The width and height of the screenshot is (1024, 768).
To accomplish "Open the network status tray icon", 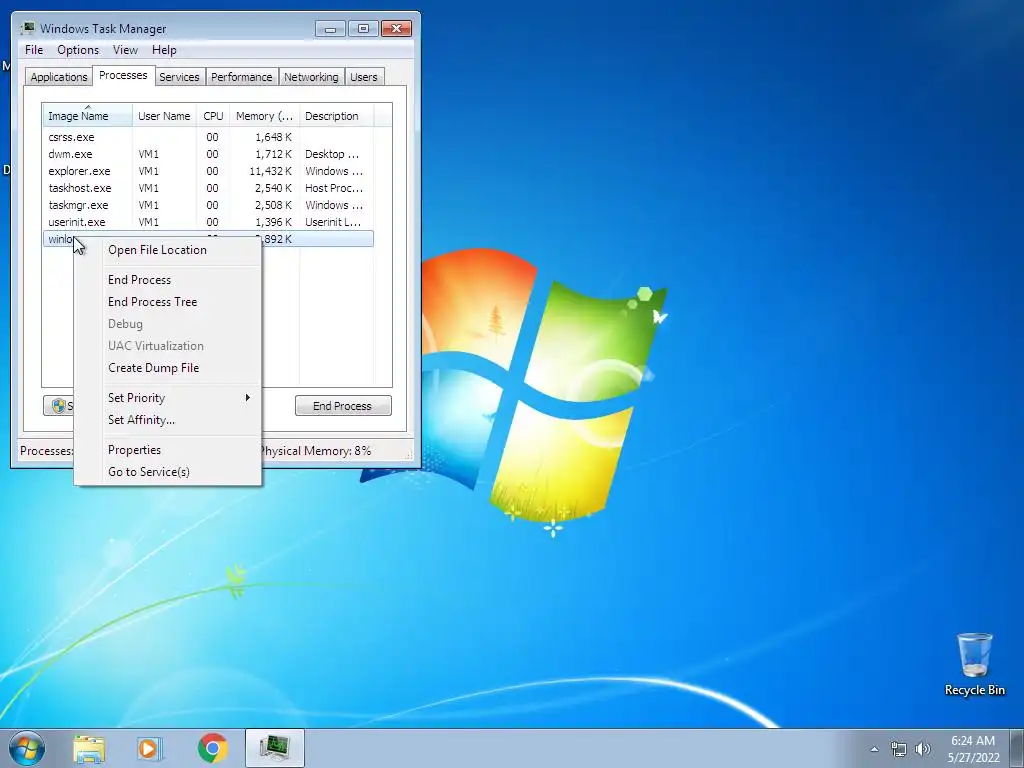I will click(899, 749).
